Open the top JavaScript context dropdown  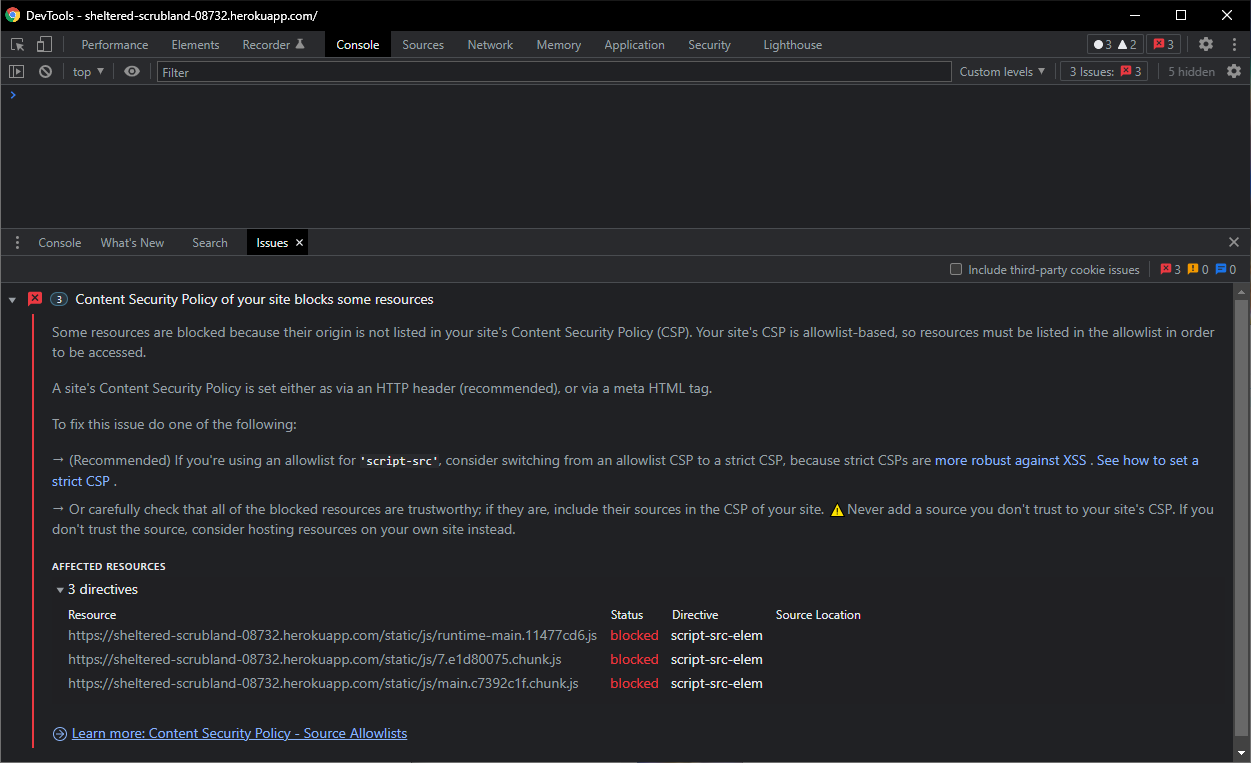(88, 71)
